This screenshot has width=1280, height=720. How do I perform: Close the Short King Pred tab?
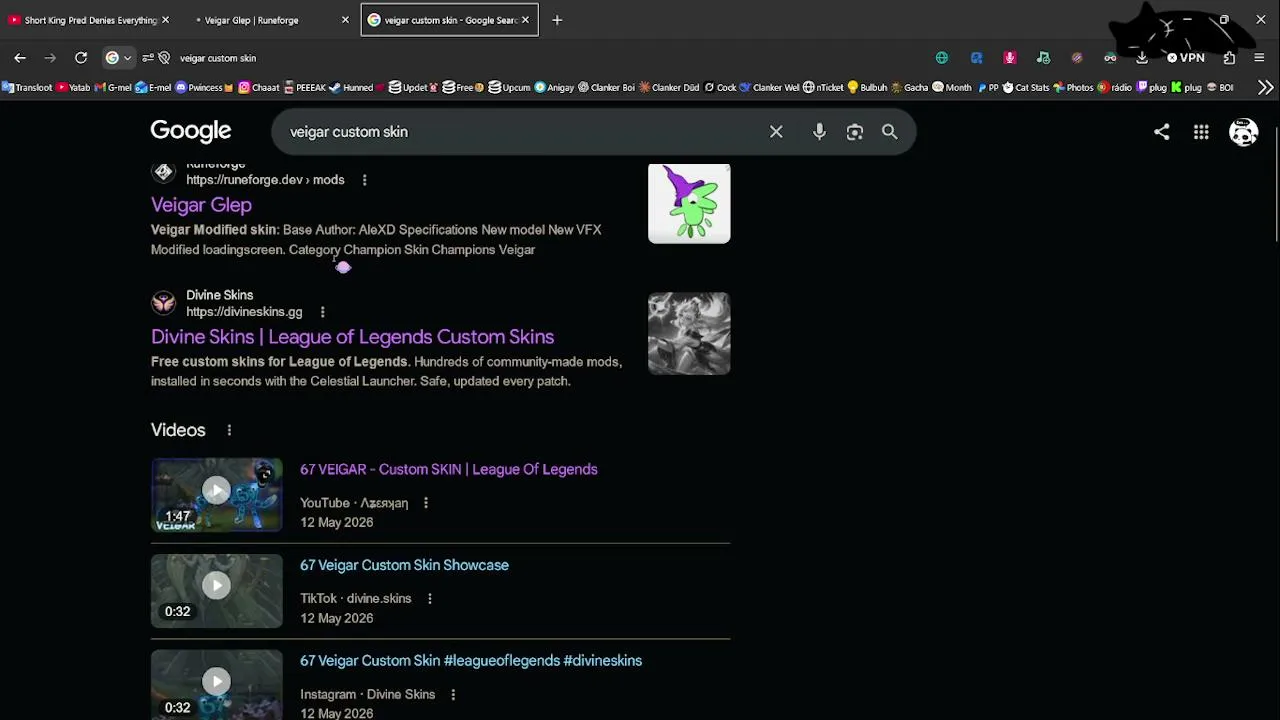click(x=165, y=20)
